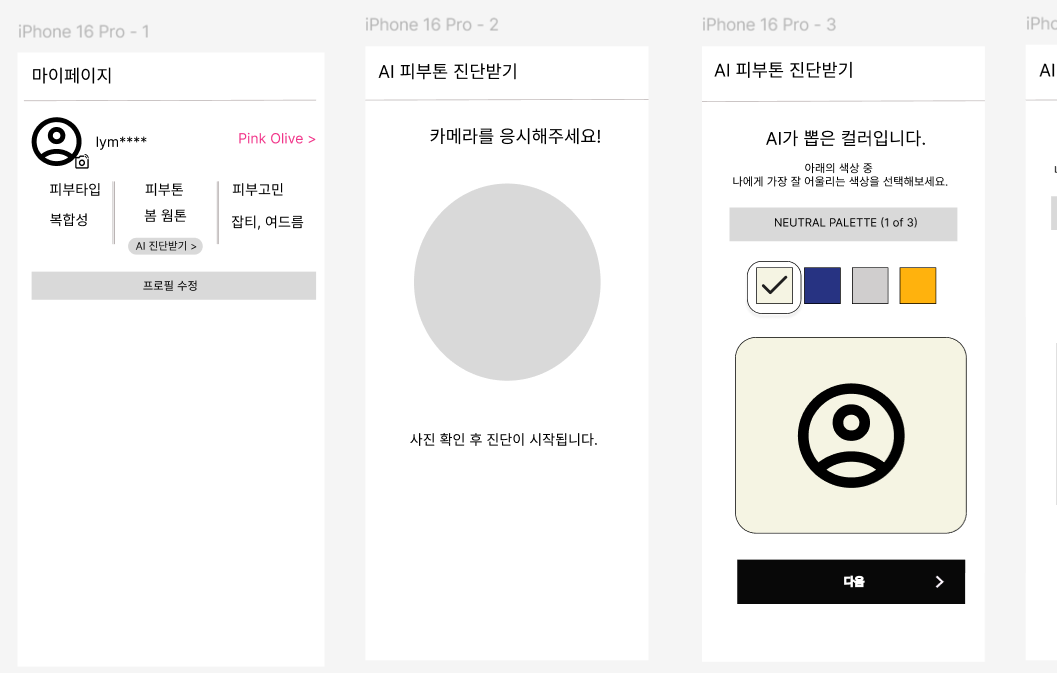Image resolution: width=1057 pixels, height=673 pixels.
Task: Click the gray camera preview circle
Action: coord(507,282)
